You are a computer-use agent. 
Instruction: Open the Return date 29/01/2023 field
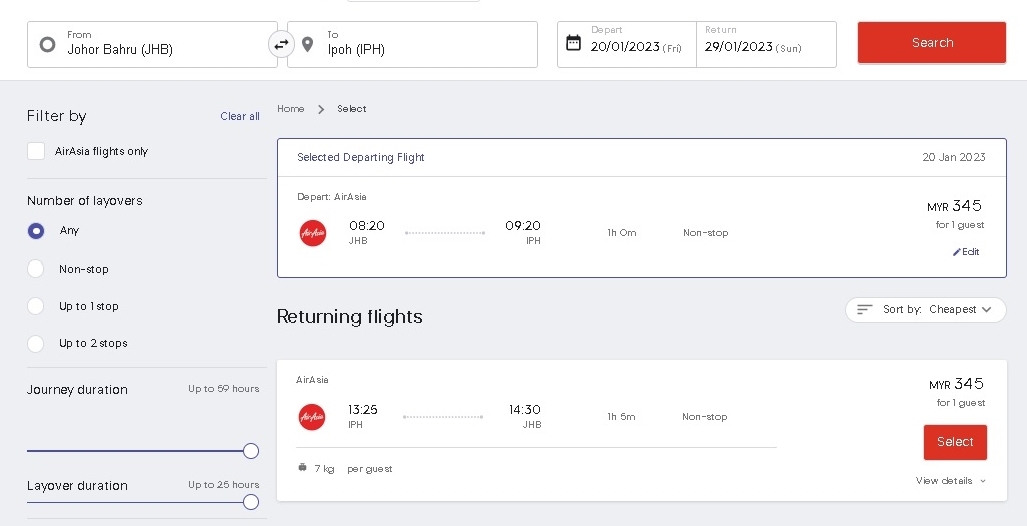[x=766, y=45]
